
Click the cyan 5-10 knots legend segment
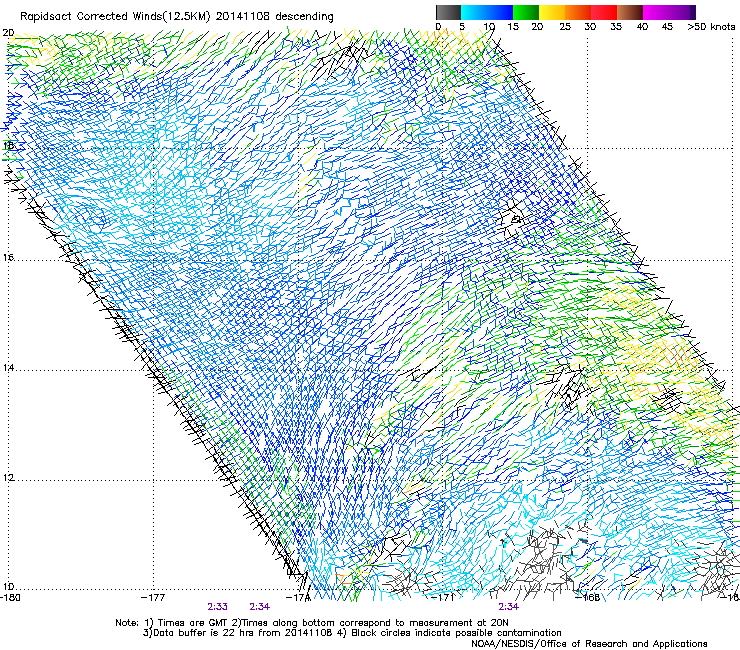[x=474, y=12]
